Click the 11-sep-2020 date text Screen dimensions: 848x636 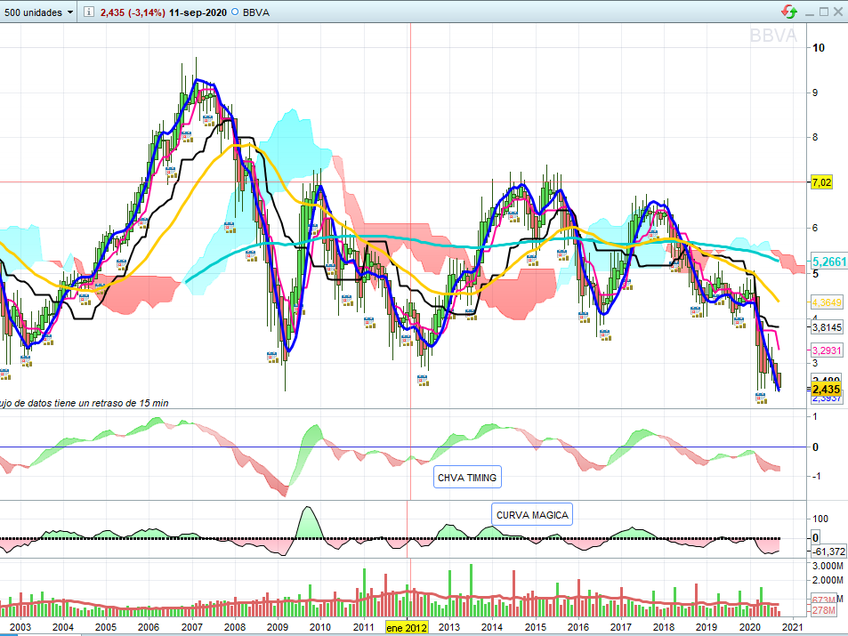(198, 12)
